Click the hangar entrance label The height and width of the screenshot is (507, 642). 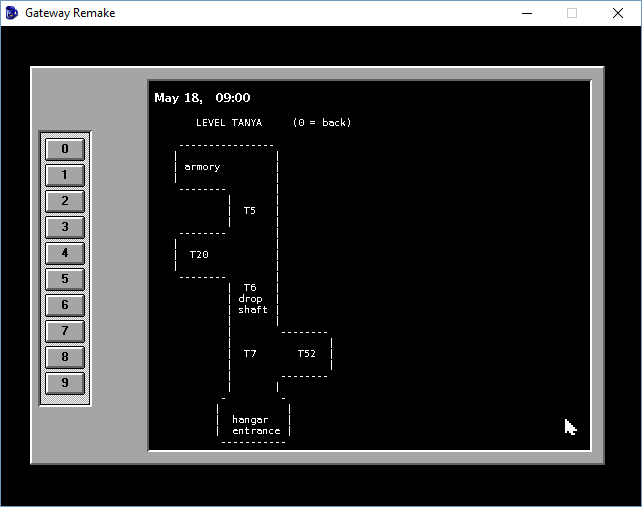click(x=256, y=425)
